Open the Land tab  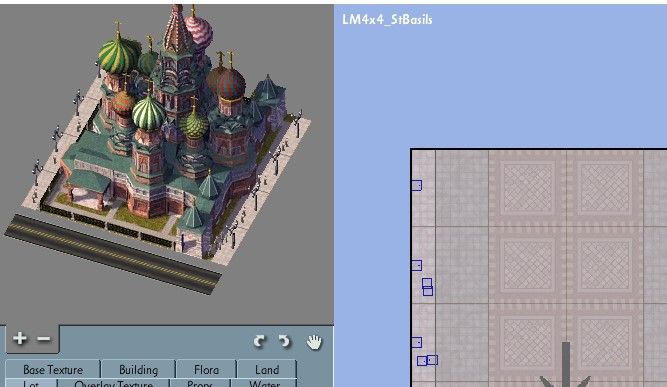[x=267, y=370]
